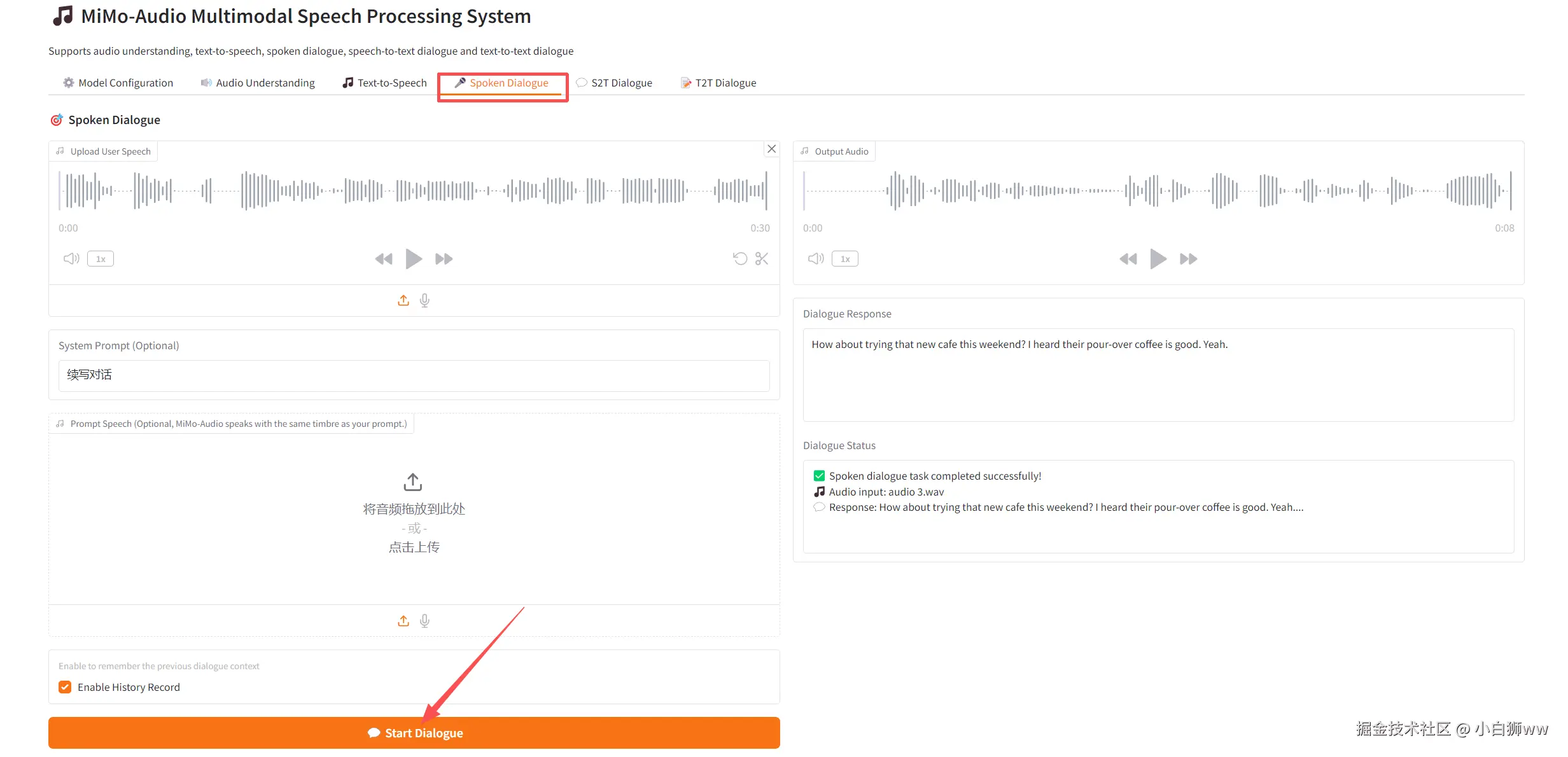
Task: Mute the user speech volume icon
Action: (71, 258)
